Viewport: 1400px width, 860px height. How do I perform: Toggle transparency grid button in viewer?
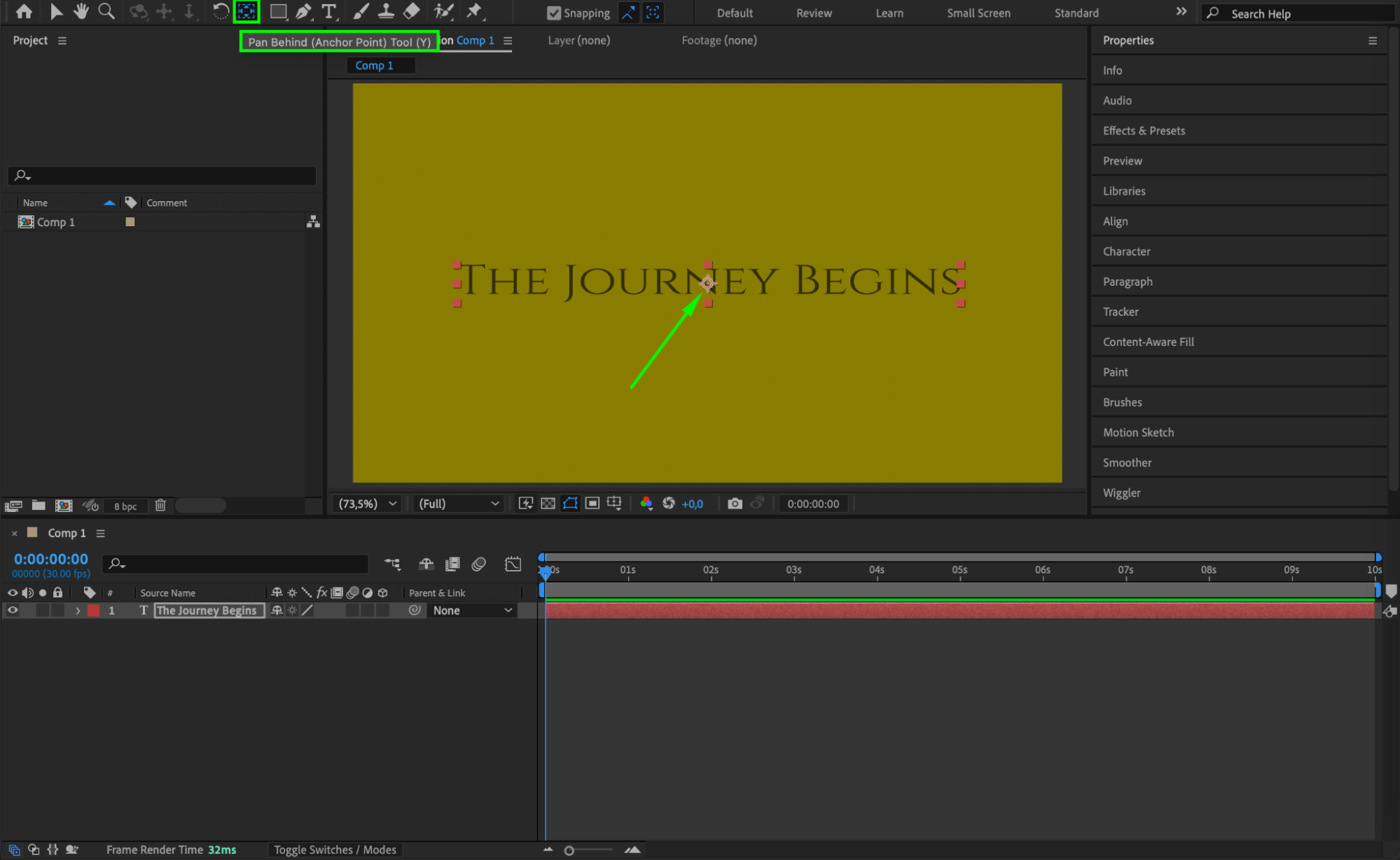[548, 504]
